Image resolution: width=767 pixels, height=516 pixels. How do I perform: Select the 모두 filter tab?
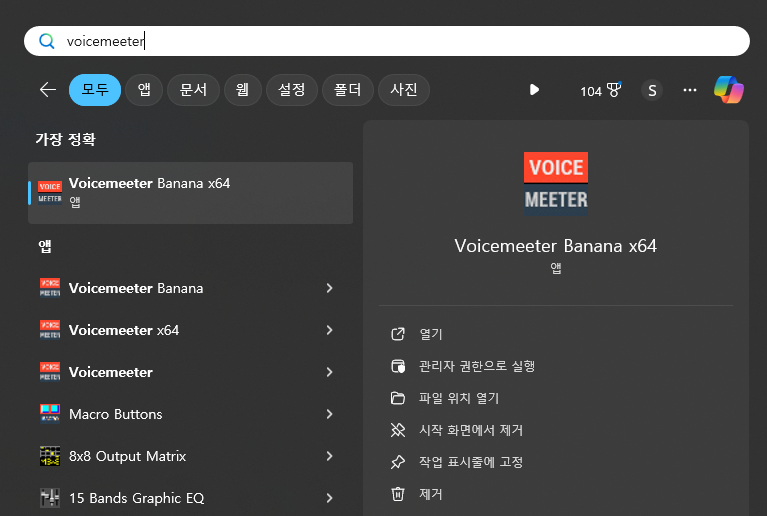coord(95,90)
